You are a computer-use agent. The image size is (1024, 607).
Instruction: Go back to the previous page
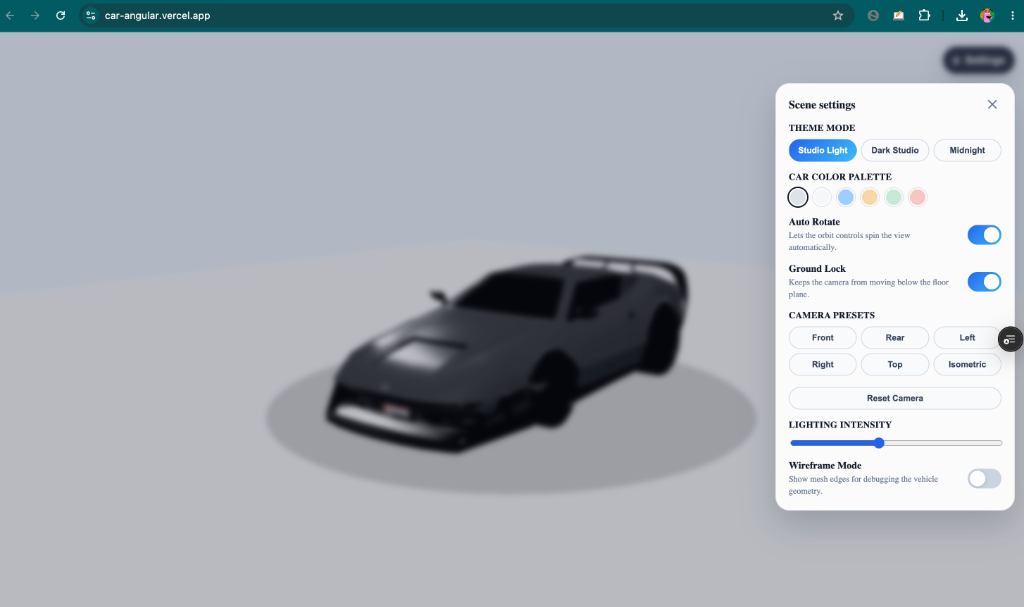click(x=10, y=16)
